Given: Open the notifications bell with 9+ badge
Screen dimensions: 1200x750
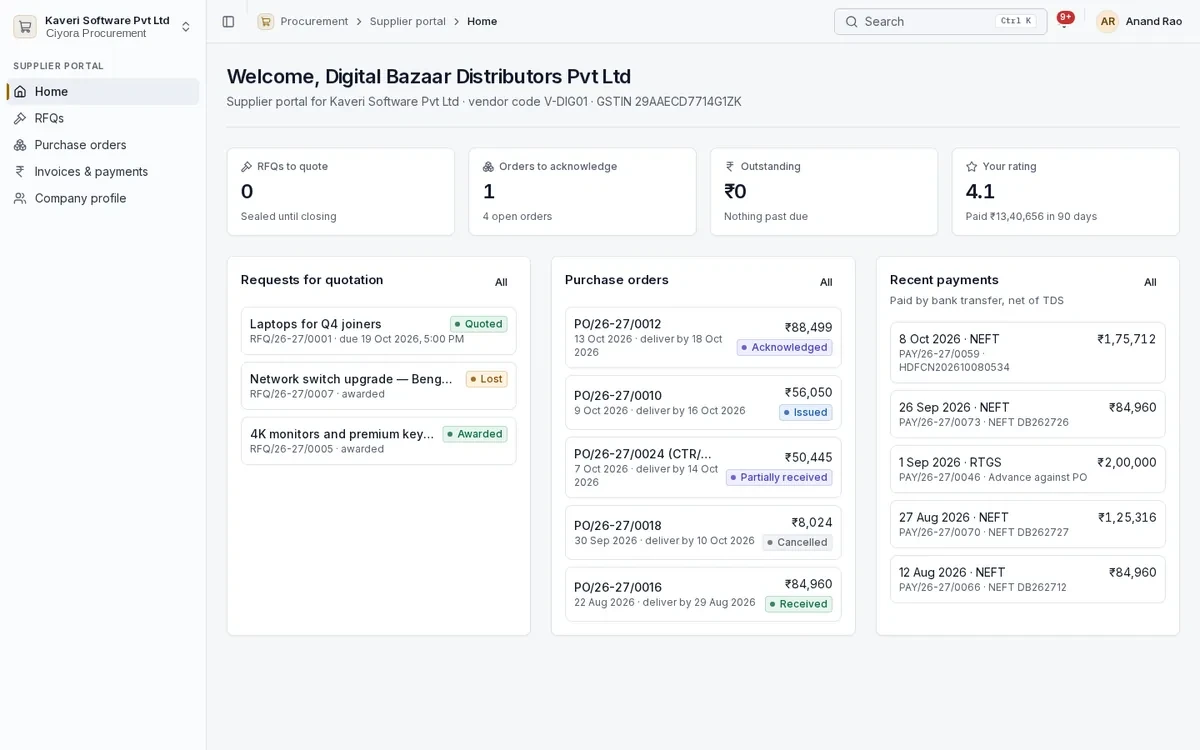Looking at the screenshot, I should 1064,21.
